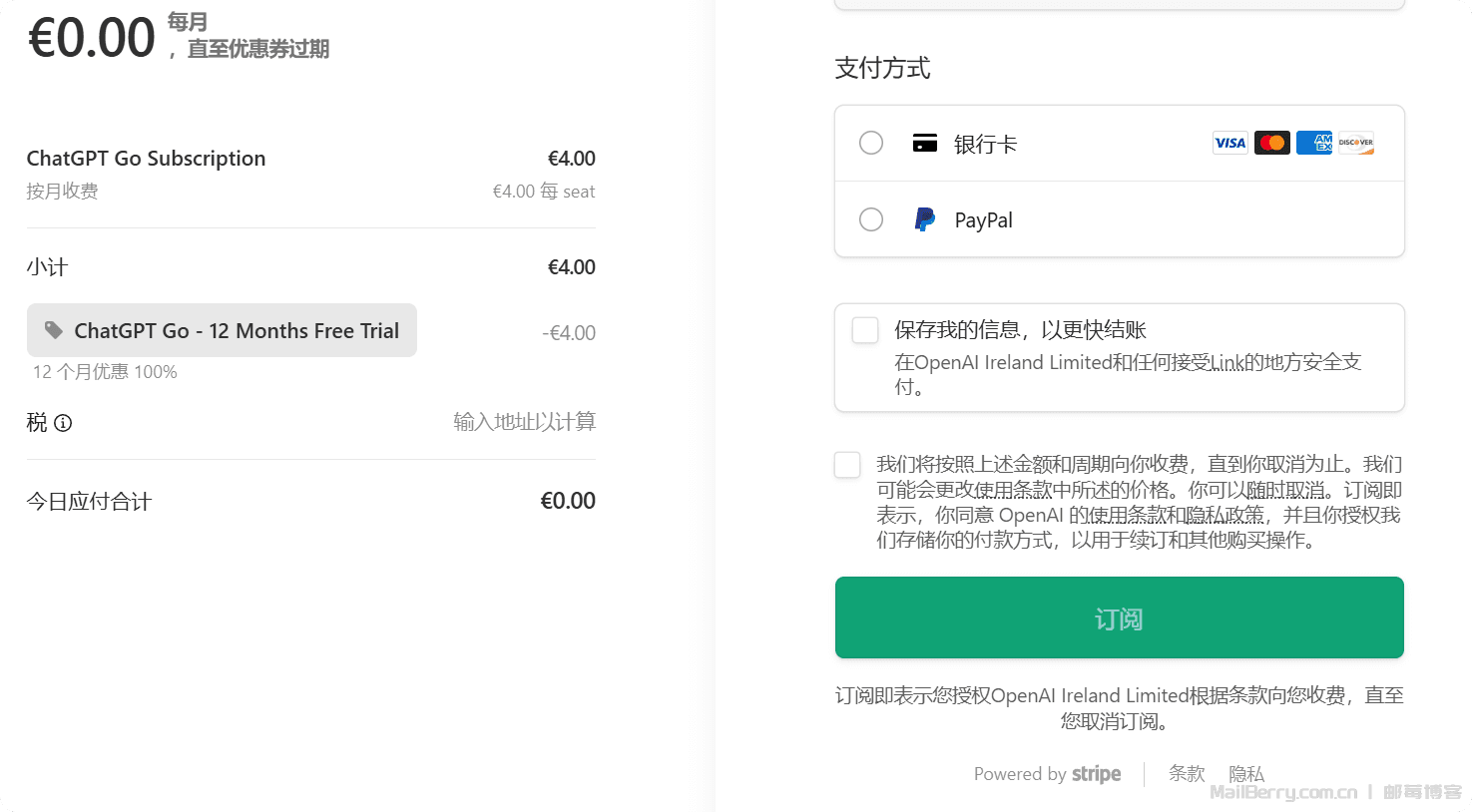
Task: Click the coupon tag icon
Action: (x=54, y=330)
